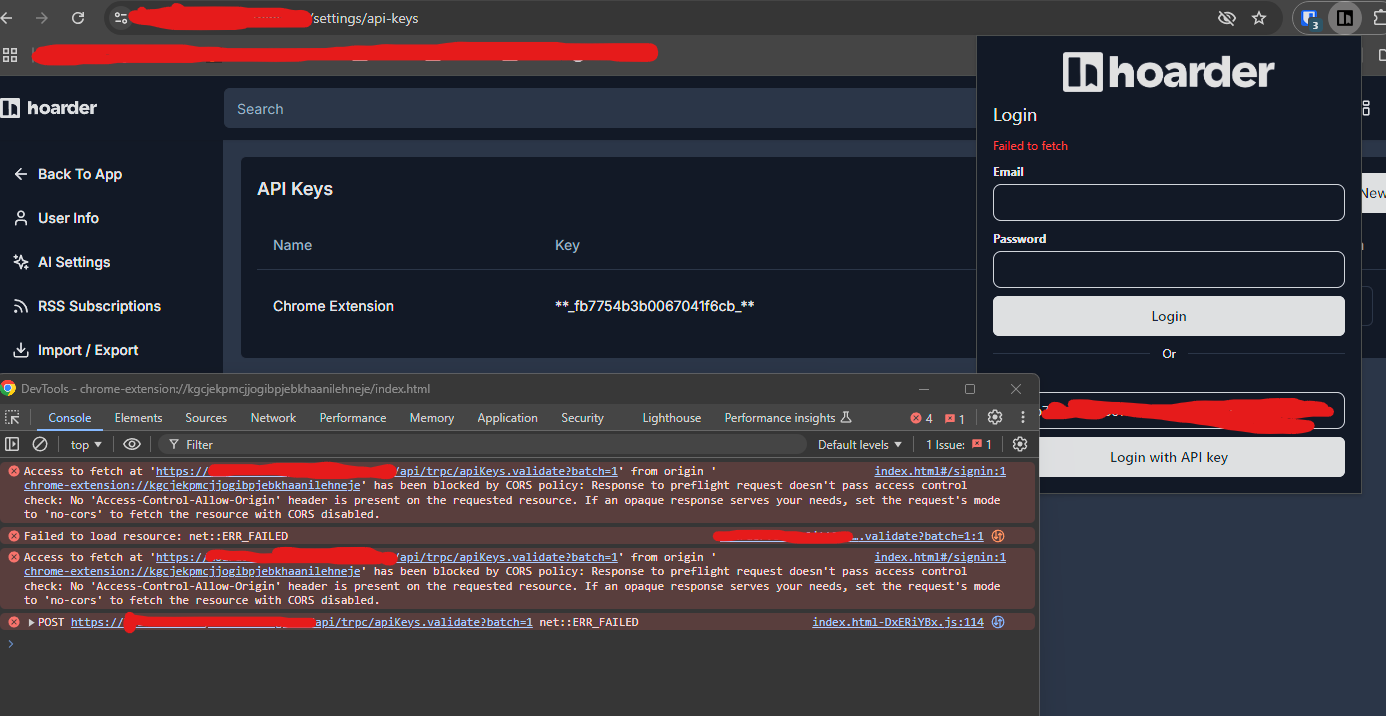Maximize the DevTools window

pyautogui.click(x=969, y=389)
